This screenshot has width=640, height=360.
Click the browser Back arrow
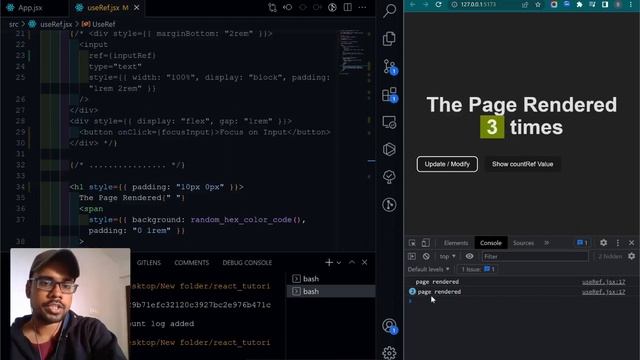(412, 4)
